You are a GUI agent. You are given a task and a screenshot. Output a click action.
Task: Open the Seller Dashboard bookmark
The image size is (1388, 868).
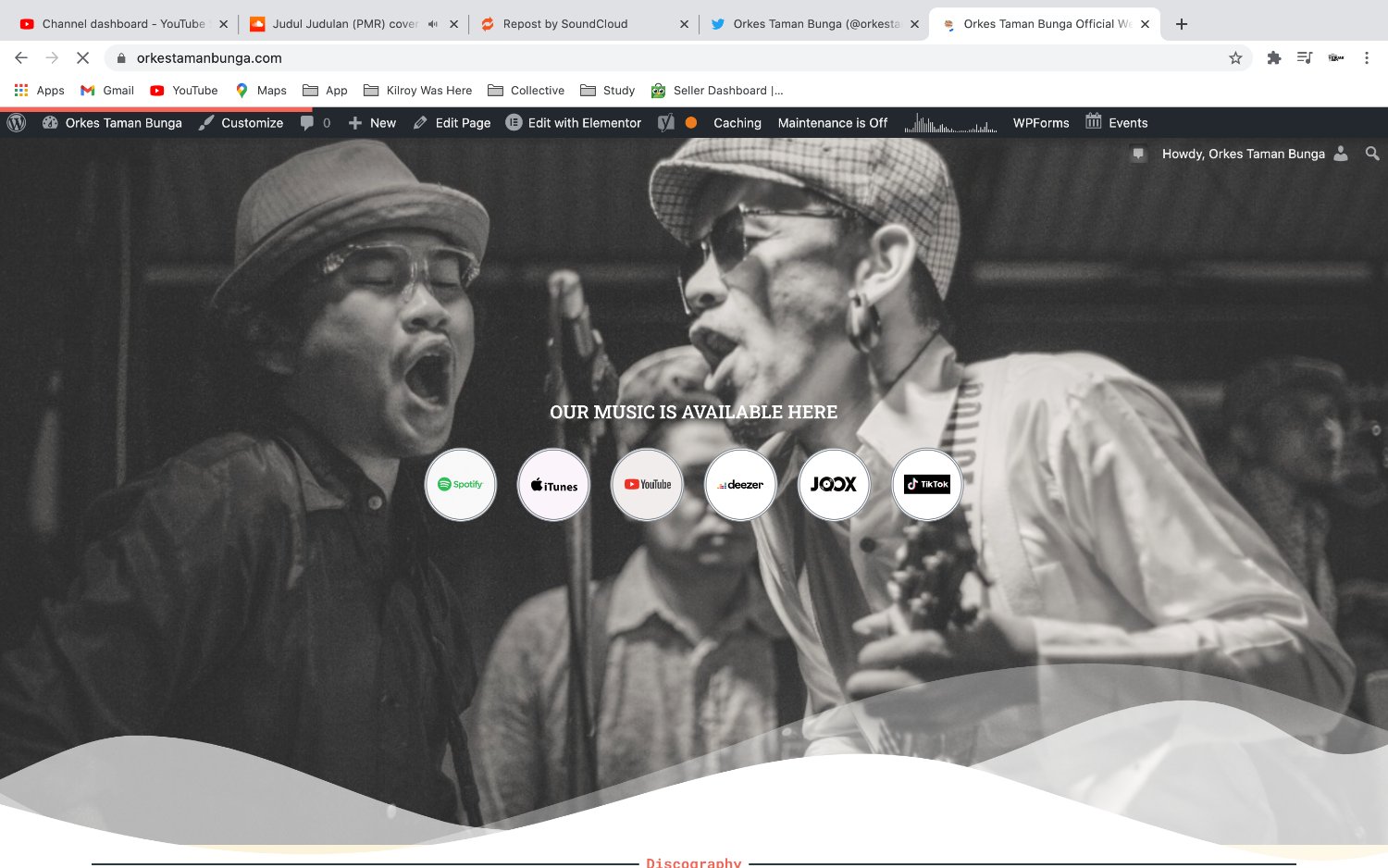point(717,90)
